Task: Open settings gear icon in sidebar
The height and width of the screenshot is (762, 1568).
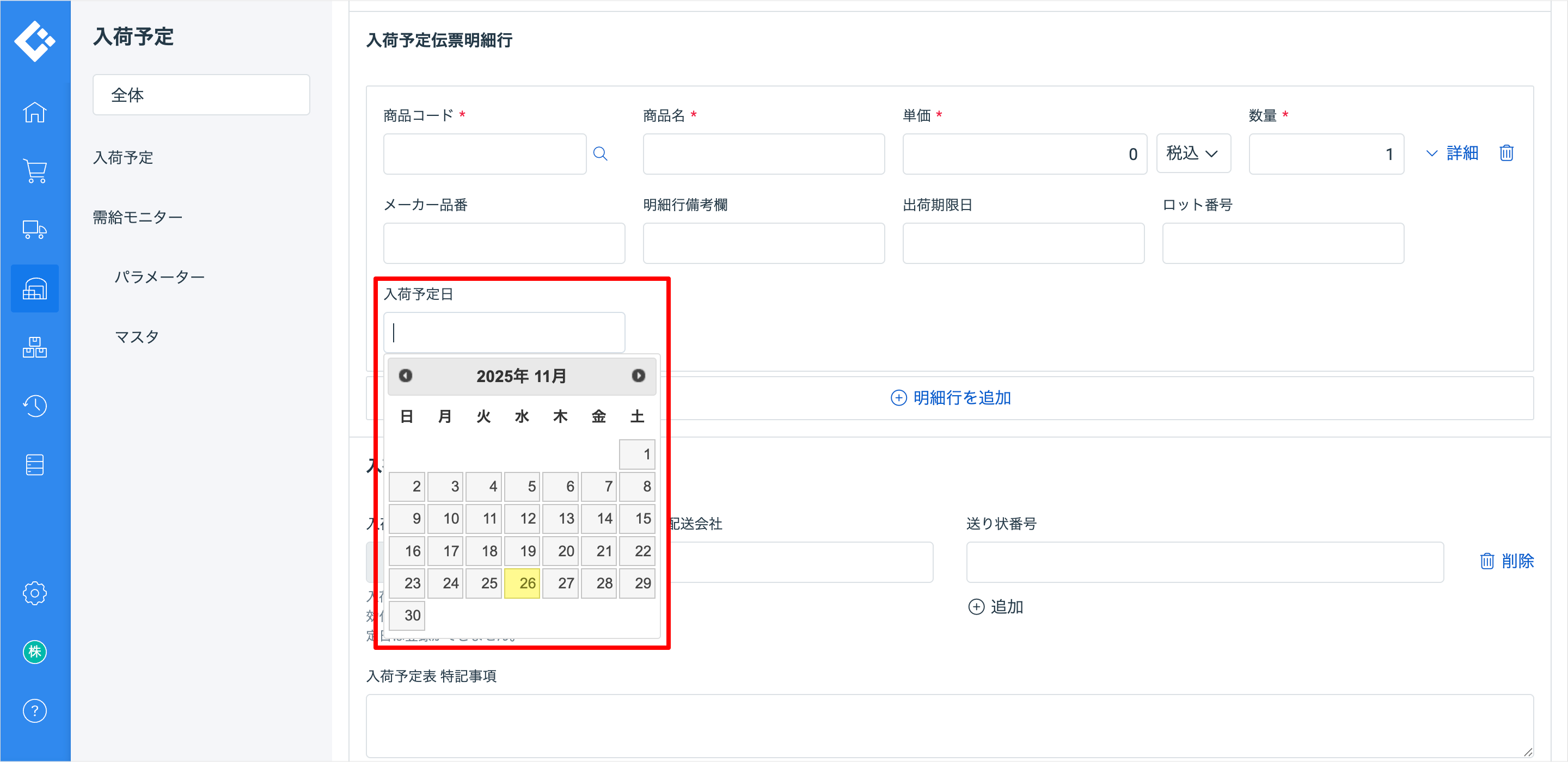Action: 35,593
